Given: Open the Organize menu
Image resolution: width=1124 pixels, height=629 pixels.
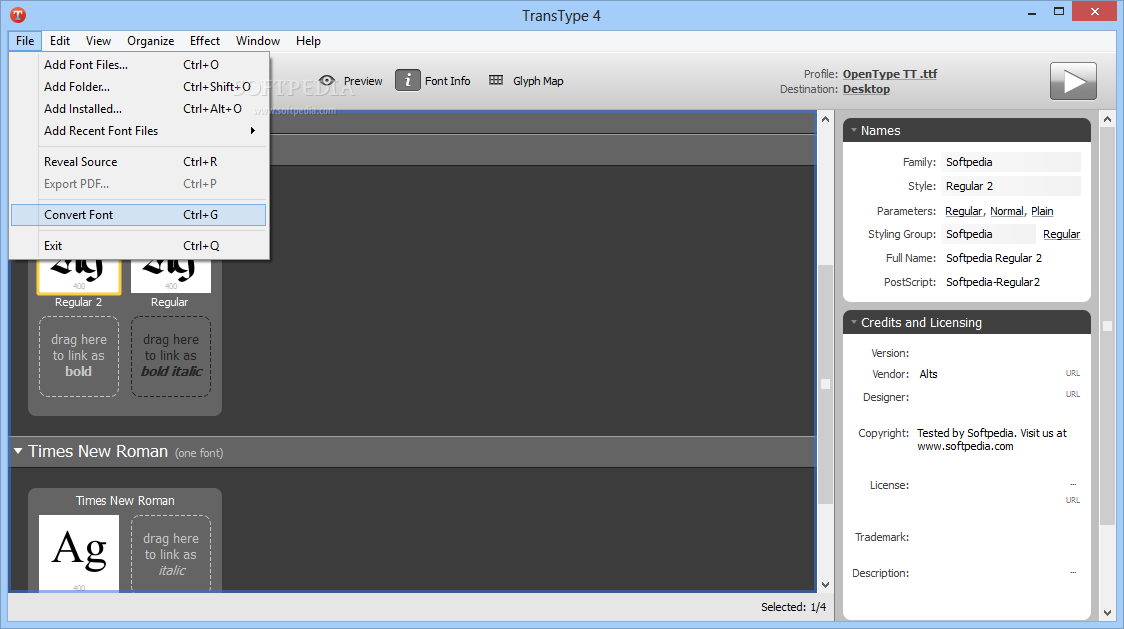Looking at the screenshot, I should pos(151,41).
